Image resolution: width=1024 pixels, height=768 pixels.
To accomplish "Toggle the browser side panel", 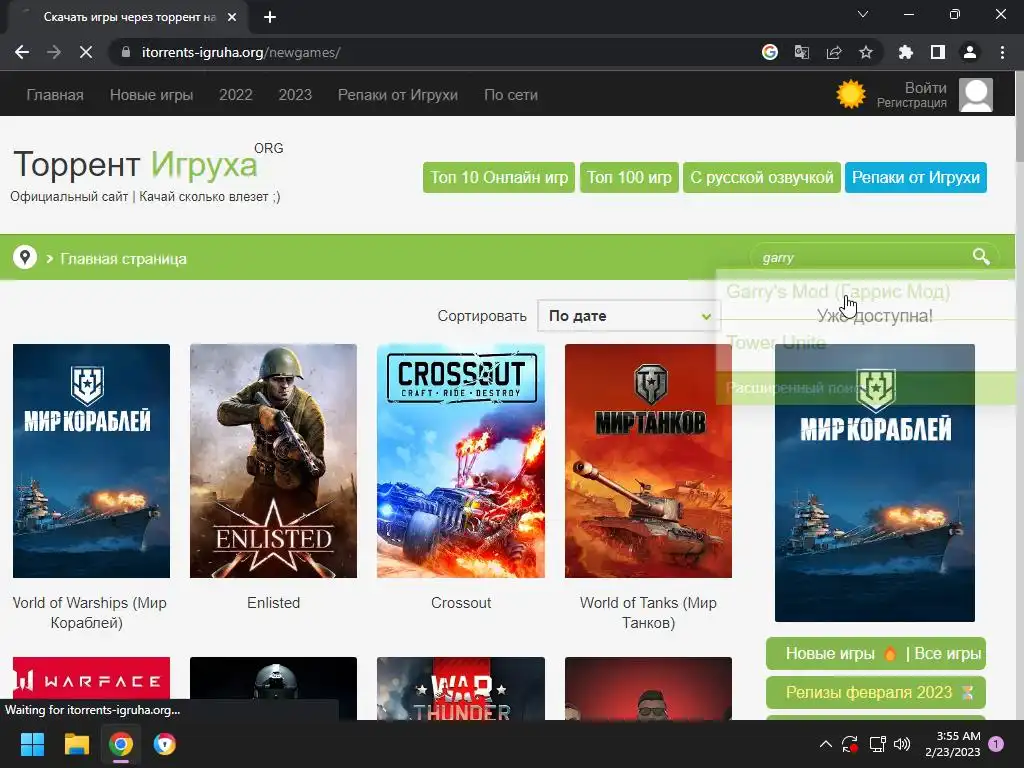I will pyautogui.click(x=938, y=52).
